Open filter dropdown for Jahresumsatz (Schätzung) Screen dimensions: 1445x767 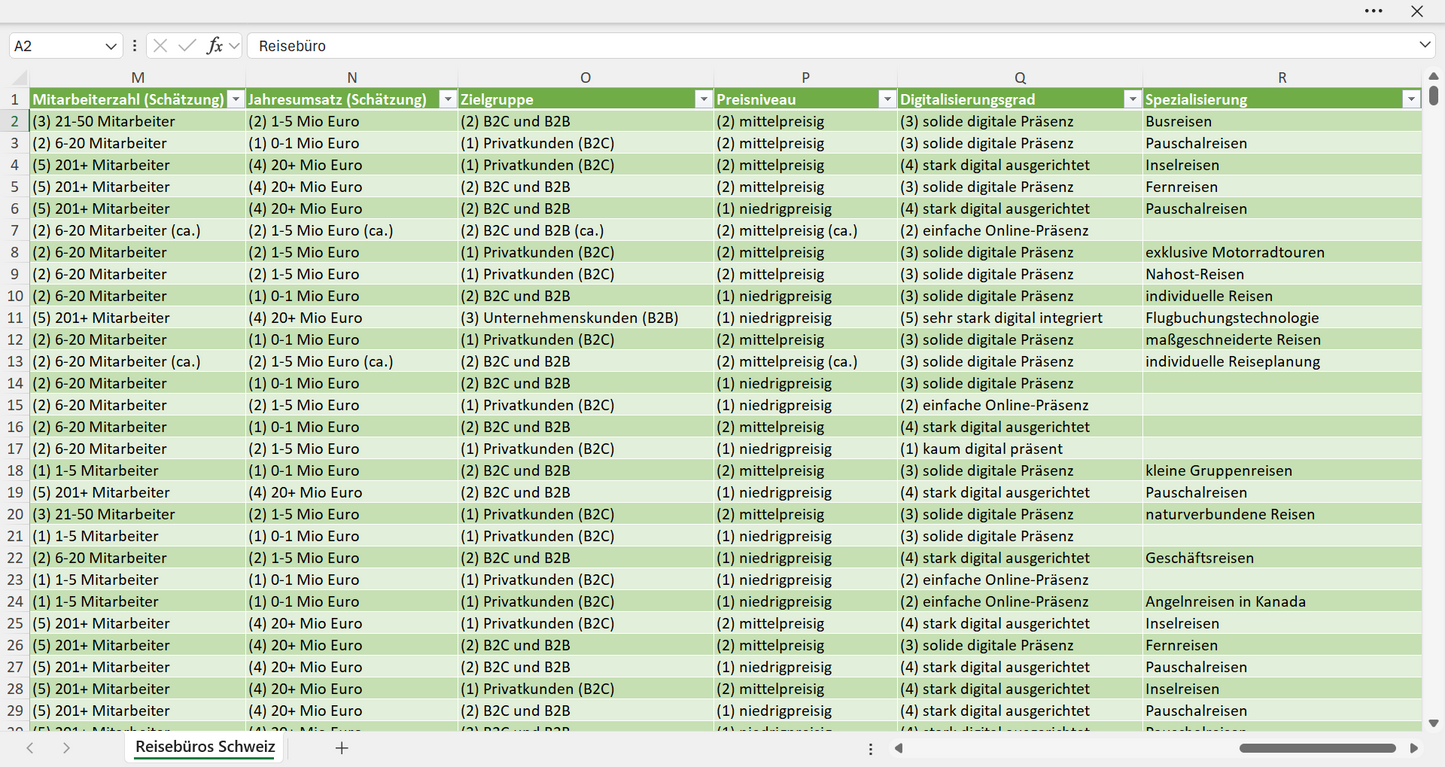click(x=448, y=100)
